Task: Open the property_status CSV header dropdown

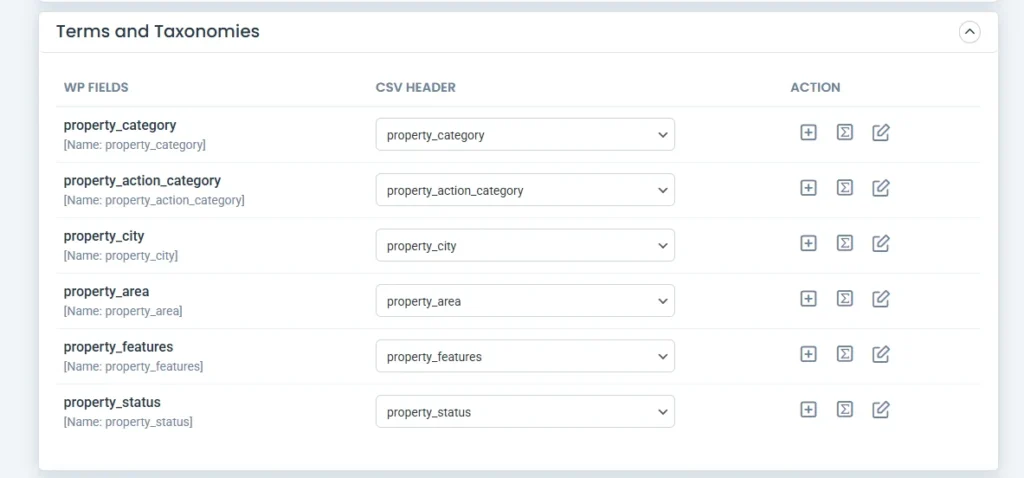Action: coord(525,412)
